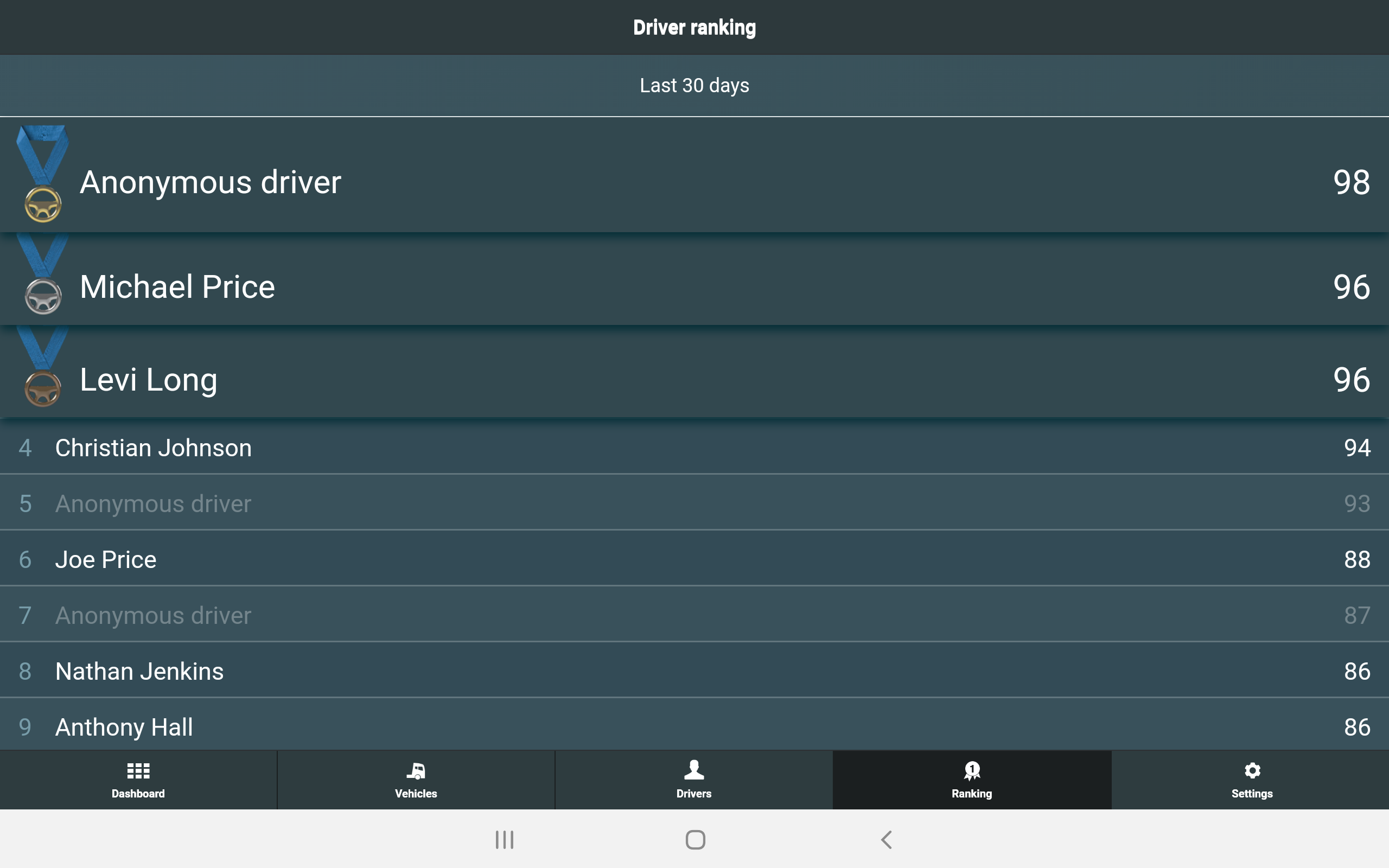Open first-place Anonymous driver entry
Screen dimensions: 1389x868
click(694, 175)
